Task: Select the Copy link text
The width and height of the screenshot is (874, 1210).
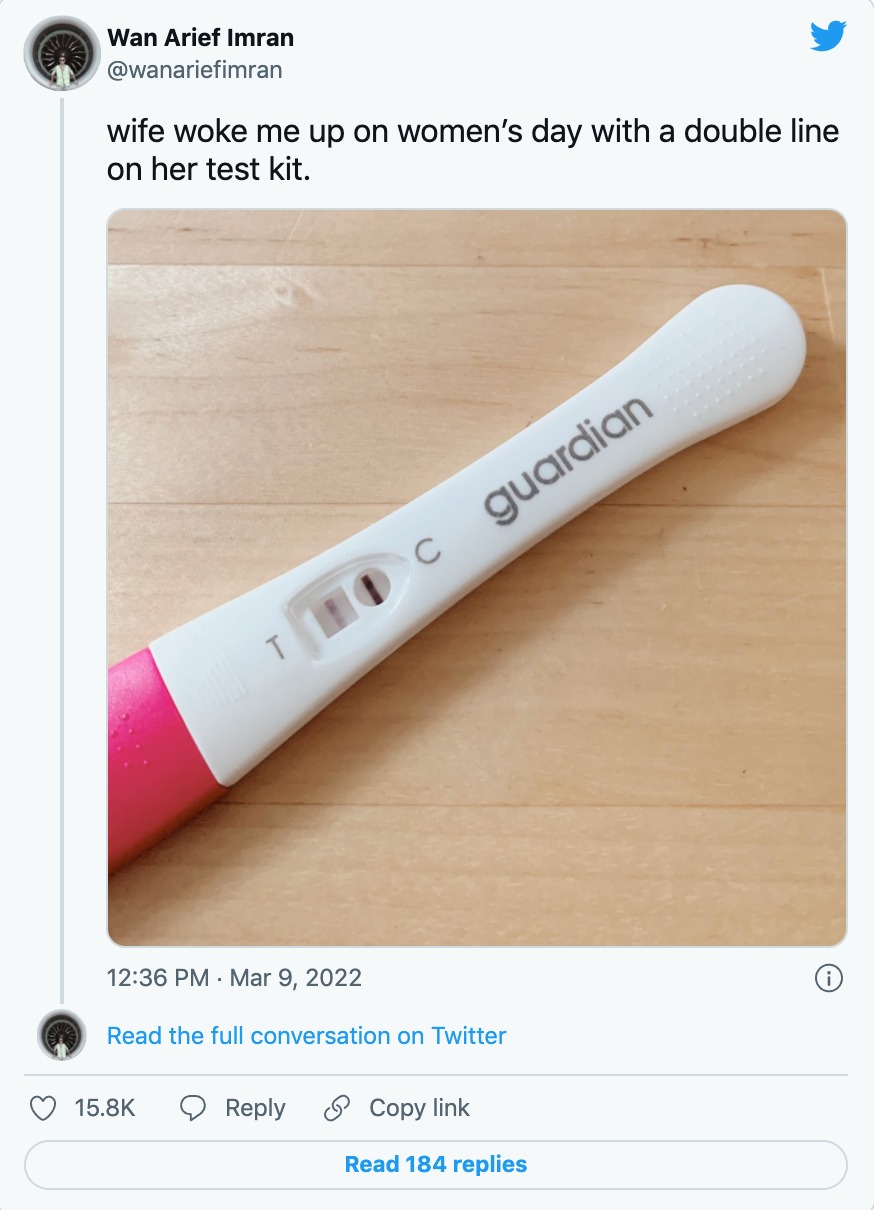Action: pyautogui.click(x=419, y=1108)
